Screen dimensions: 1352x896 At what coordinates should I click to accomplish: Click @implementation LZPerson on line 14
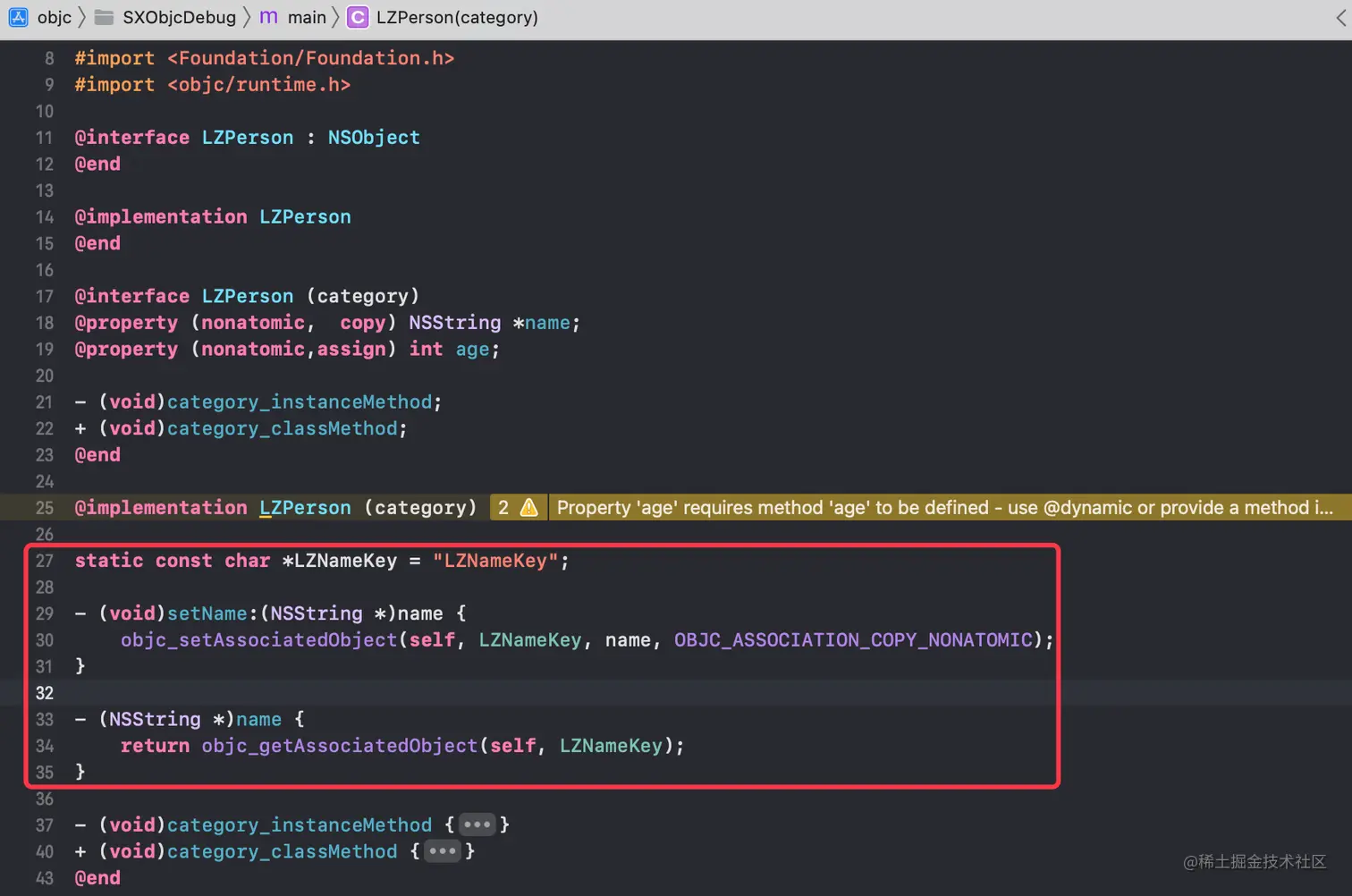tap(213, 217)
